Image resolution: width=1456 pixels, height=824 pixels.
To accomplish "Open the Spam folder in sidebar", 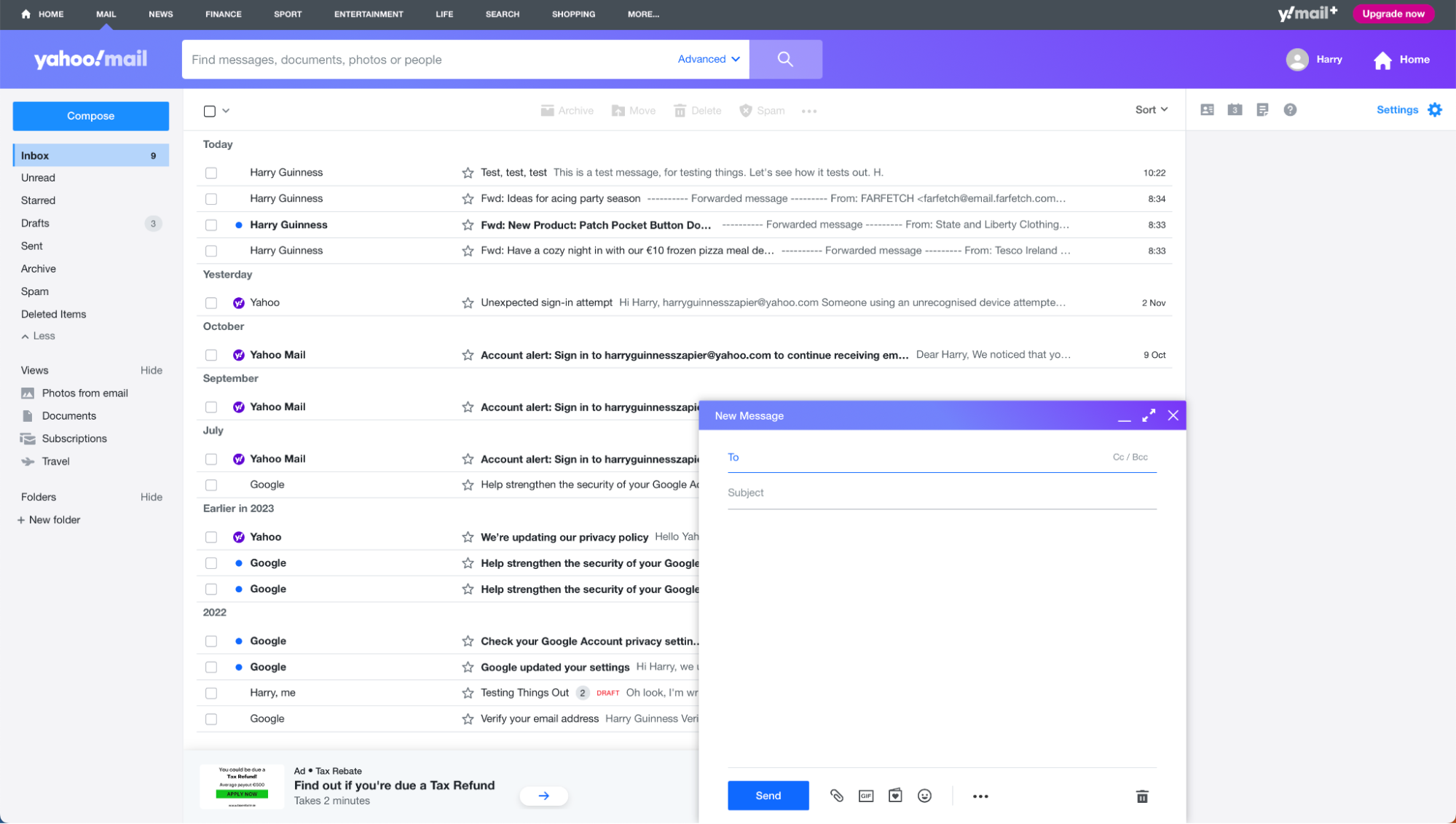I will pyautogui.click(x=35, y=291).
